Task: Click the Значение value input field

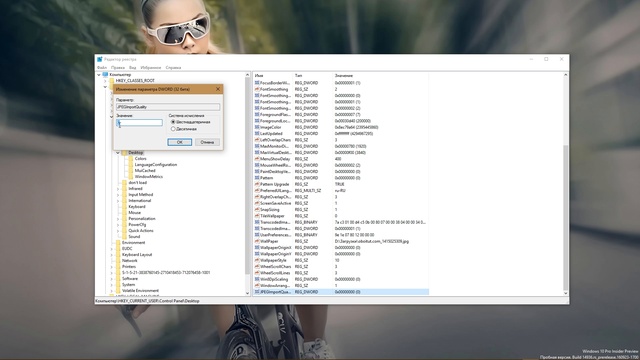Action: tap(139, 122)
